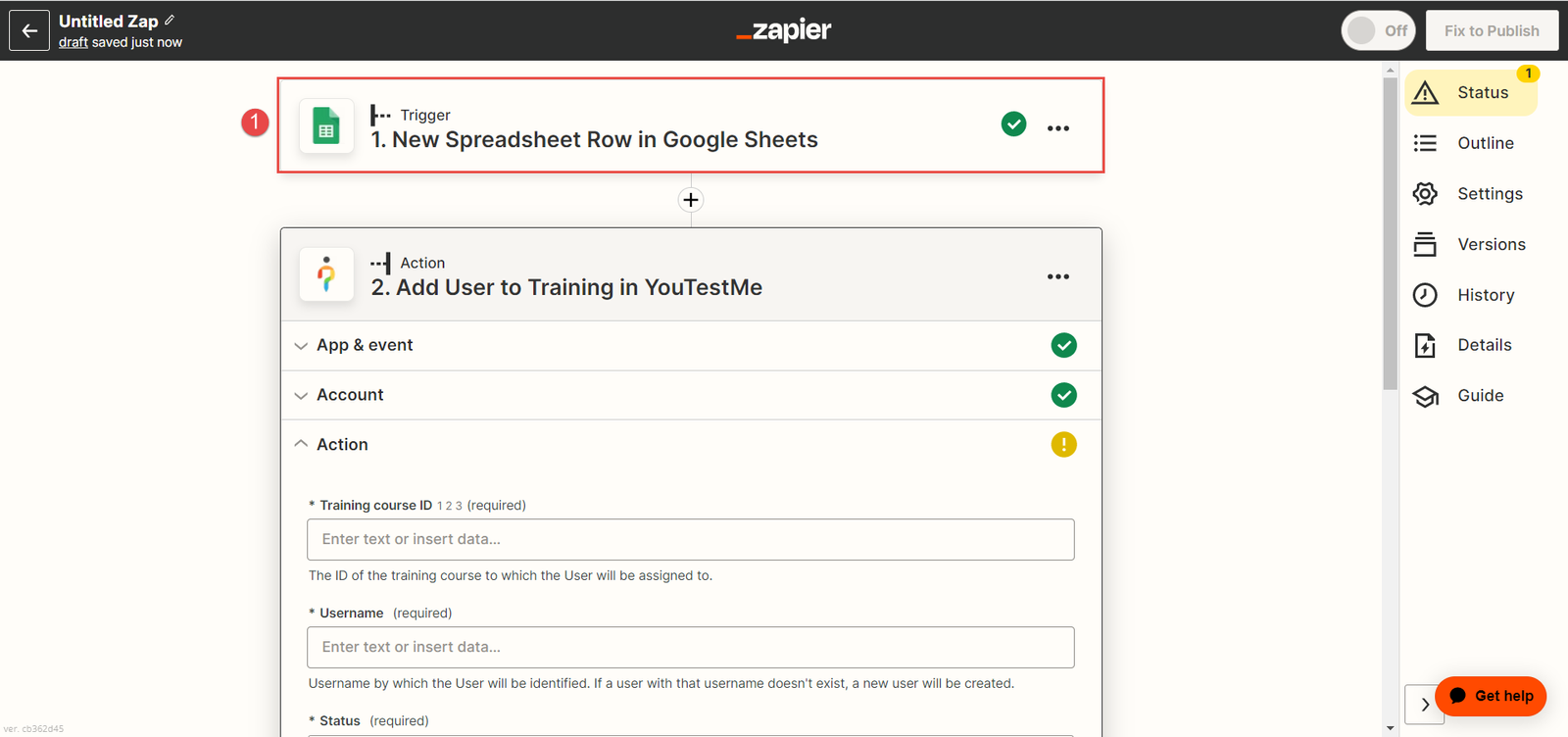This screenshot has width=1568, height=737.
Task: Toggle the Zap On/Off switch
Action: [x=1377, y=30]
